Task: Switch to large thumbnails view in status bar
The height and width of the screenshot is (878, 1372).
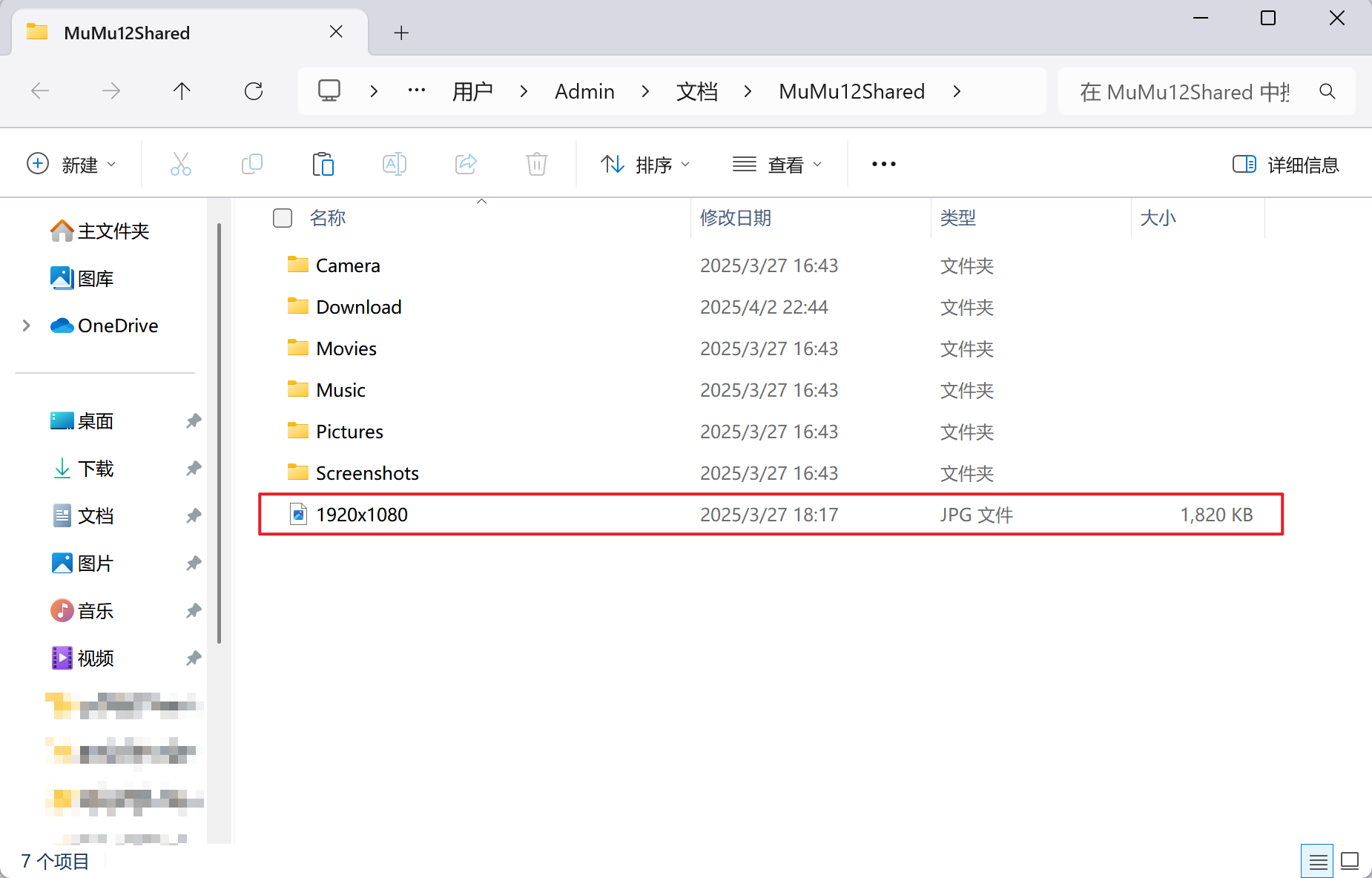Action: click(1350, 861)
